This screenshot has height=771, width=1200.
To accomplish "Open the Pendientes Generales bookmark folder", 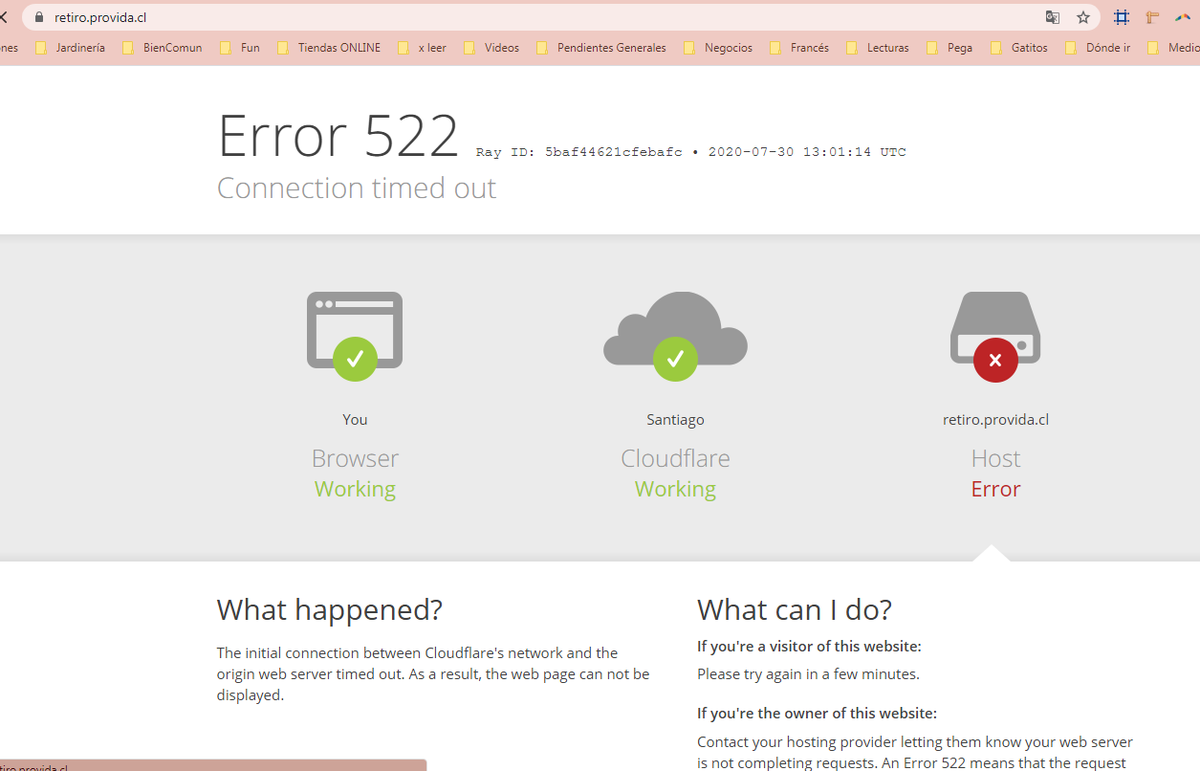I will tap(601, 48).
